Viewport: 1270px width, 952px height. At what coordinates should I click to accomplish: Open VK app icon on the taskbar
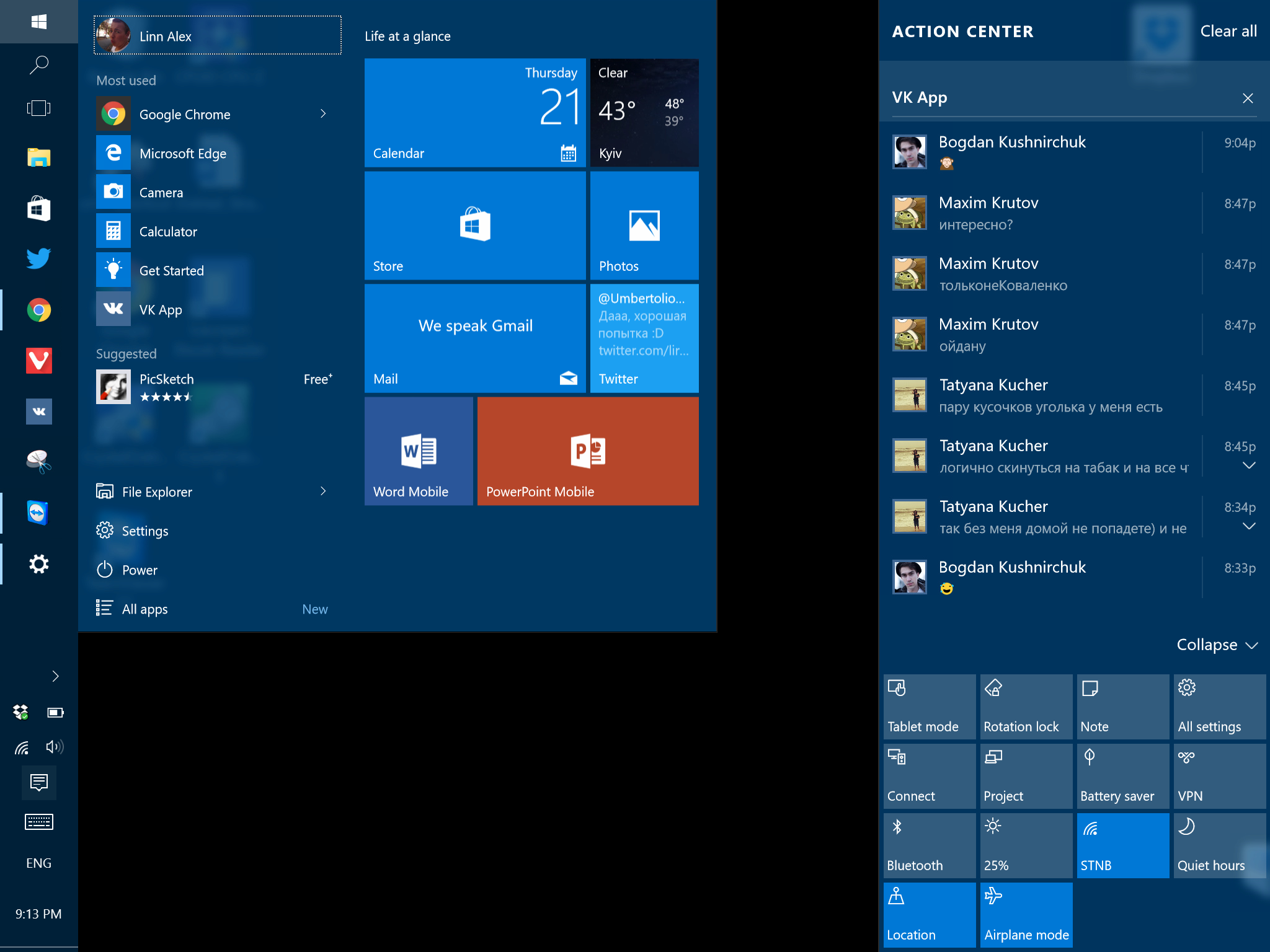[38, 412]
